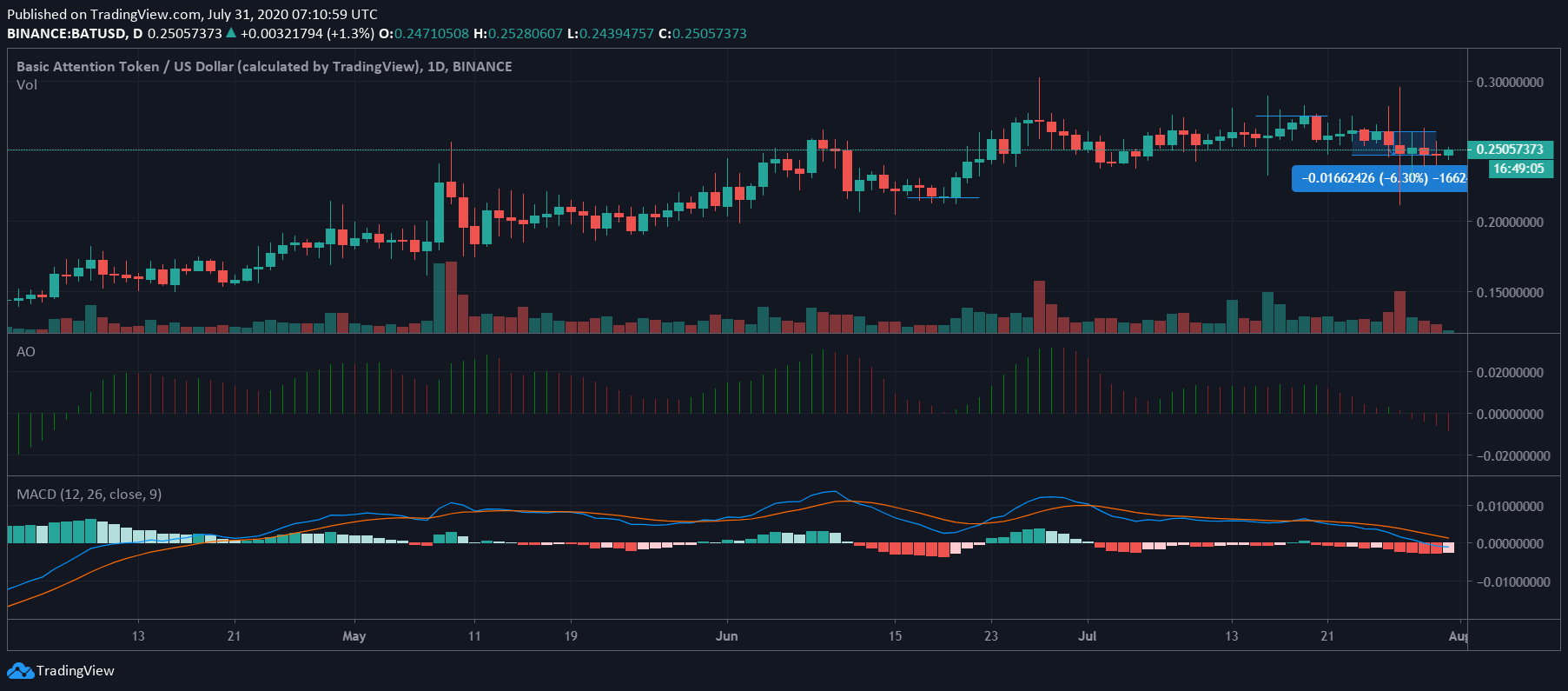The width and height of the screenshot is (1568, 691).
Task: Click the 15 date label under June
Action: click(896, 636)
